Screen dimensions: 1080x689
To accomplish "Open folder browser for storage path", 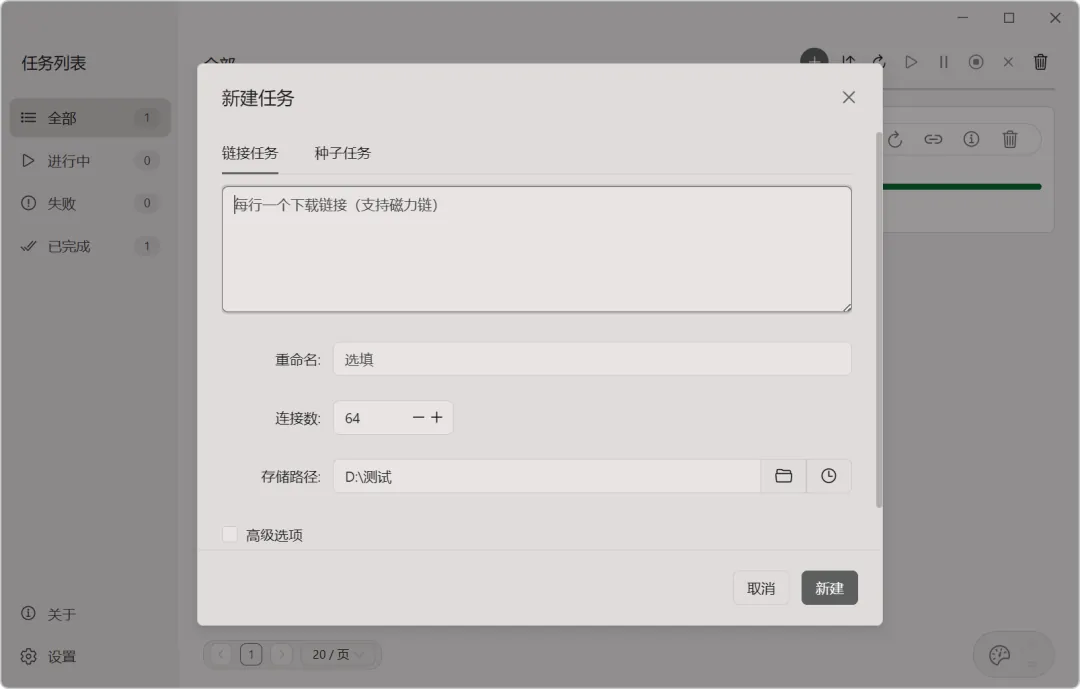I will coord(783,476).
